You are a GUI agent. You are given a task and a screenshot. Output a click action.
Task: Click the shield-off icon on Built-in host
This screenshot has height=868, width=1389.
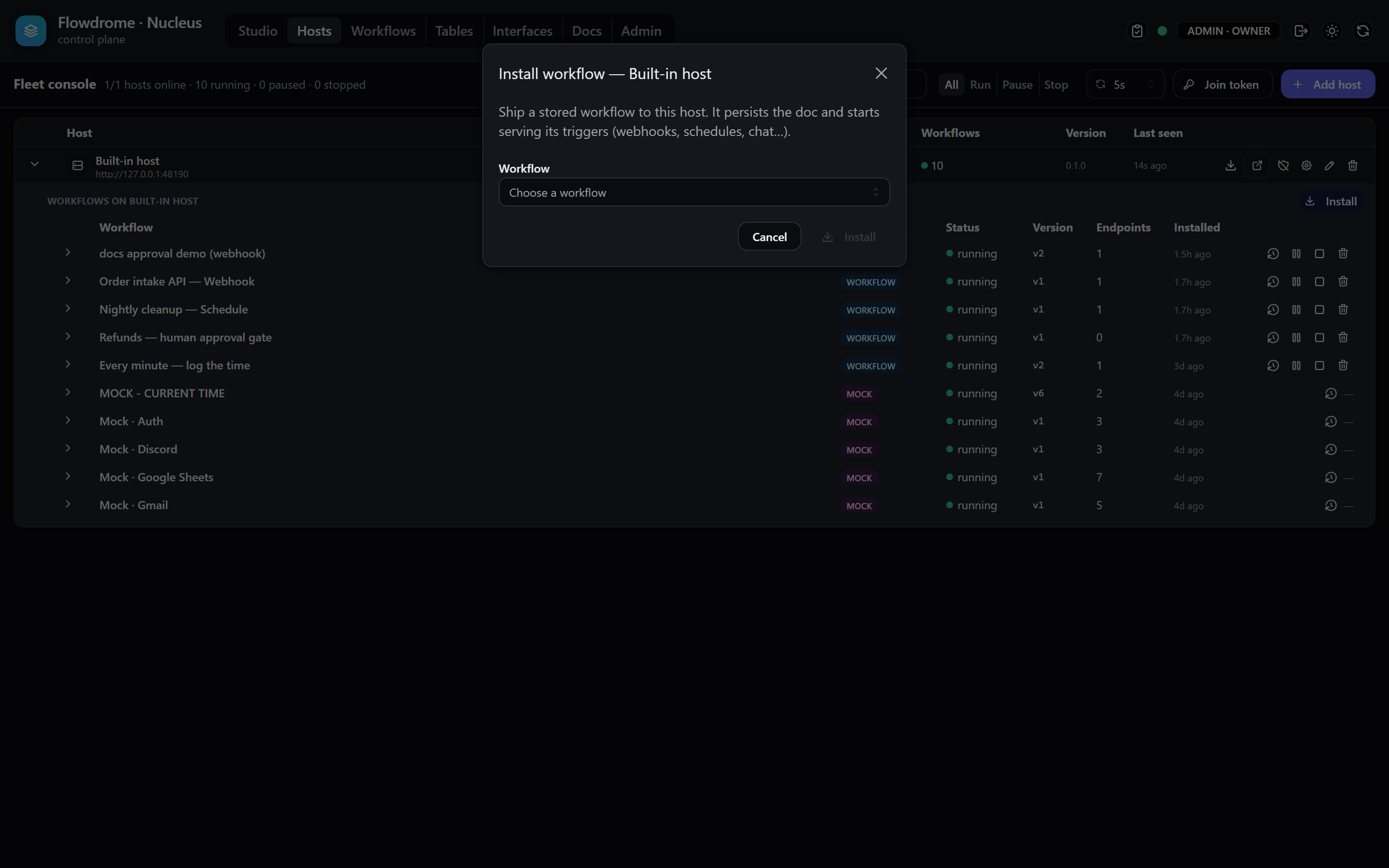coord(1283,165)
